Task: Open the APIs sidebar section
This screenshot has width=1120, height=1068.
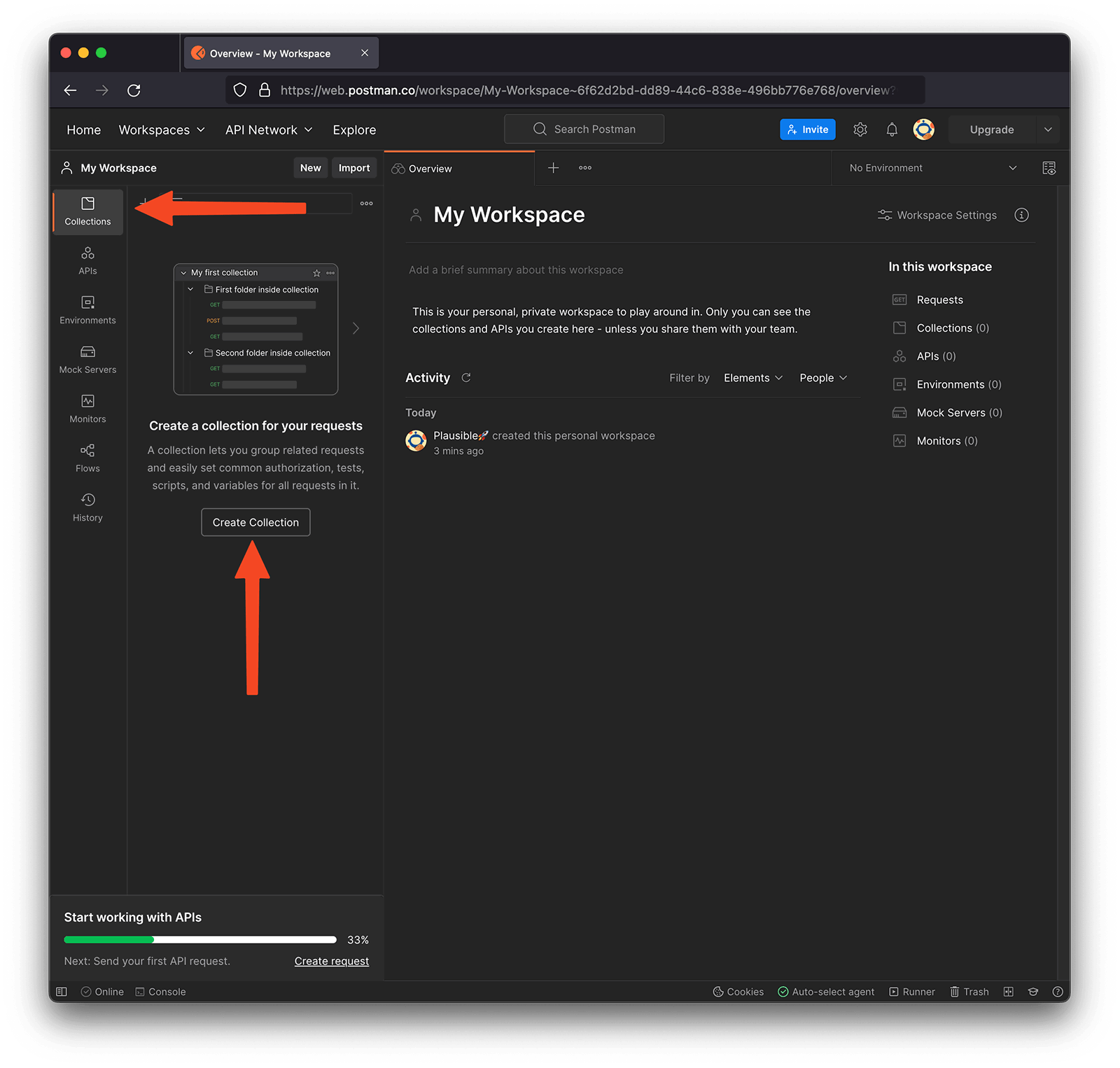Action: pos(87,261)
